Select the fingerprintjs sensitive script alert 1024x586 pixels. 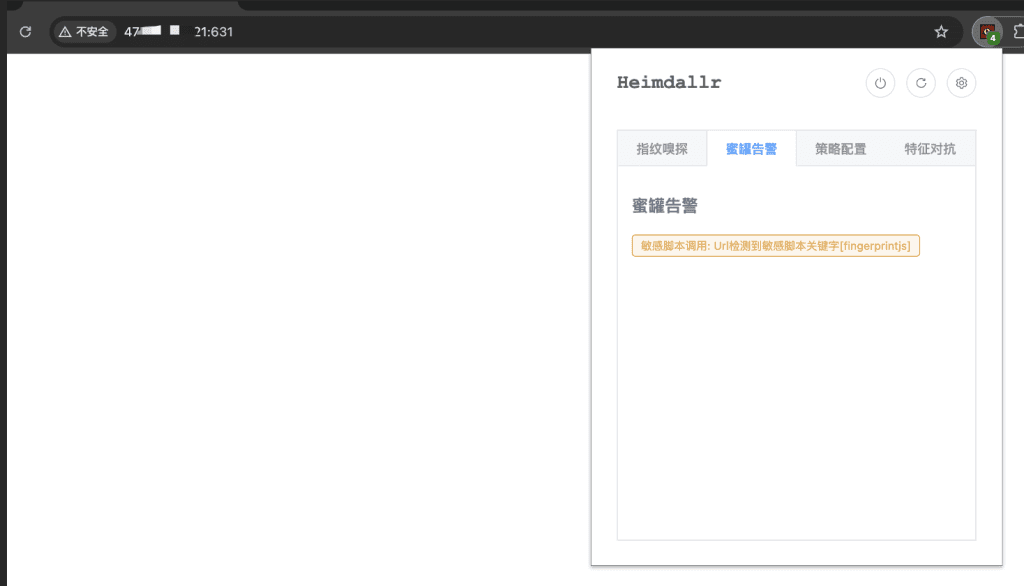tap(776, 246)
